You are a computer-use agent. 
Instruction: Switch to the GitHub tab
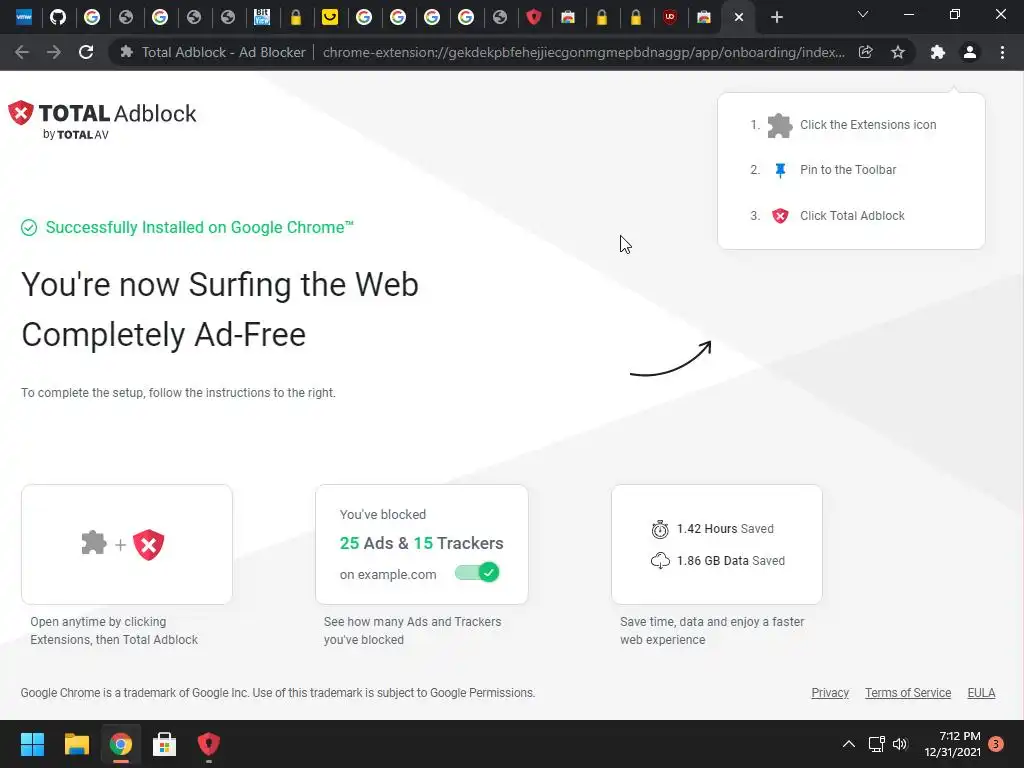58,18
